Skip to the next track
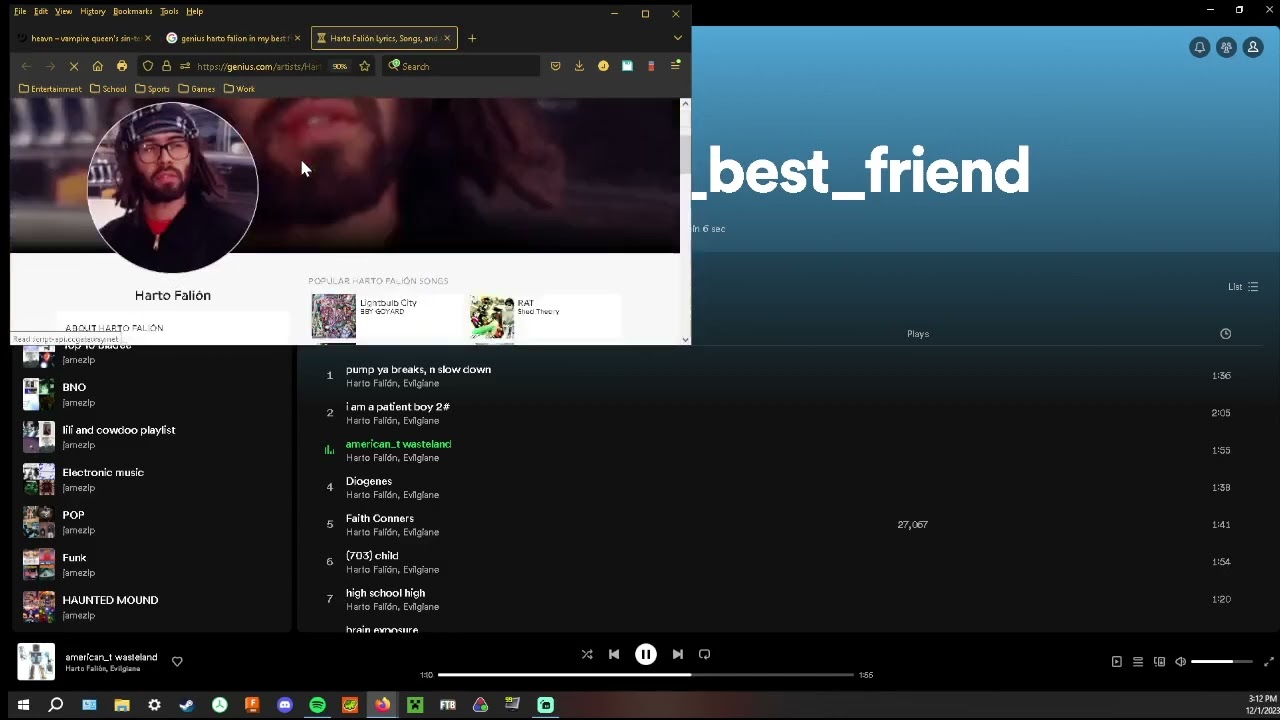The width and height of the screenshot is (1280, 720). point(677,654)
